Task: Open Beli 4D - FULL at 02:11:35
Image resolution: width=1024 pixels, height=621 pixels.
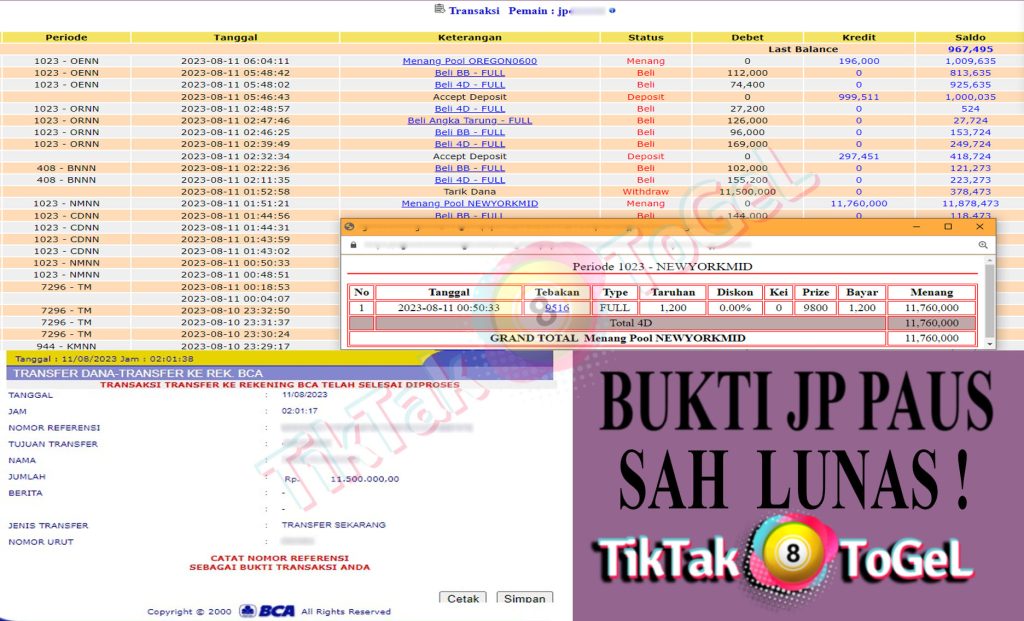Action: 470,180
